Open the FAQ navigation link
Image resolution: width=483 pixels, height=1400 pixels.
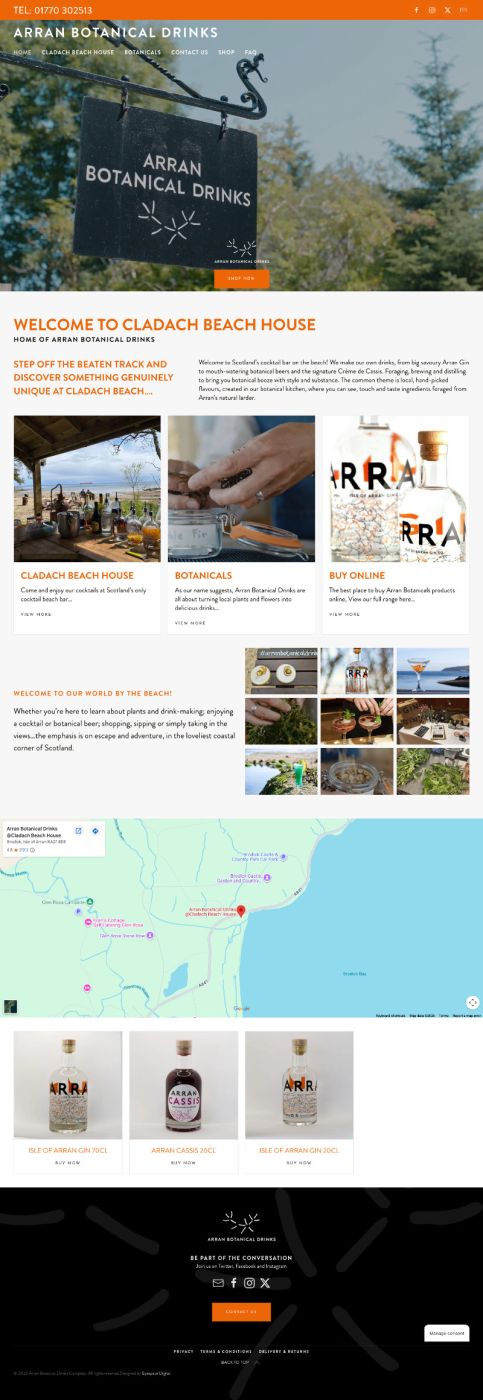pyautogui.click(x=251, y=52)
